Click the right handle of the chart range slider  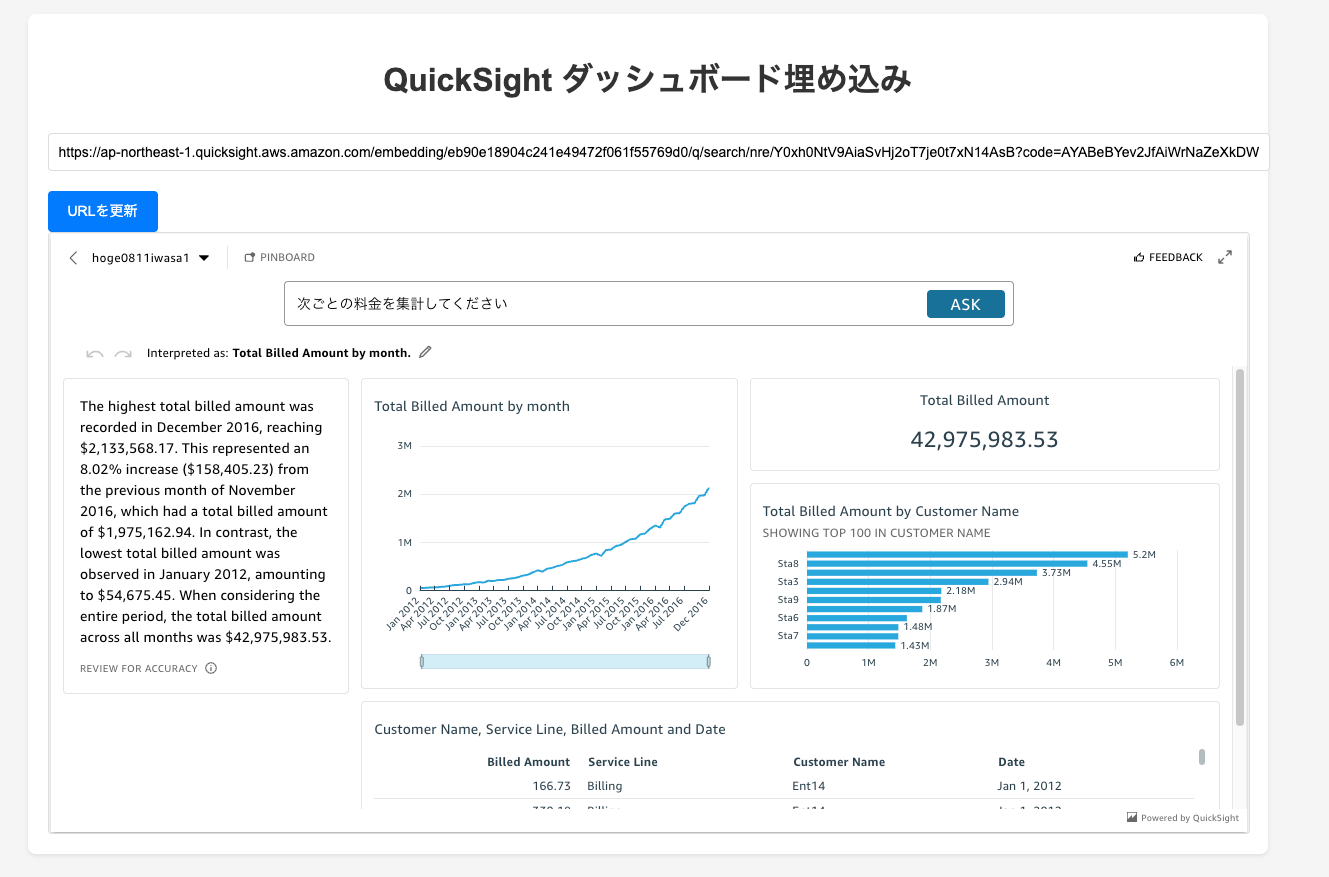(708, 661)
